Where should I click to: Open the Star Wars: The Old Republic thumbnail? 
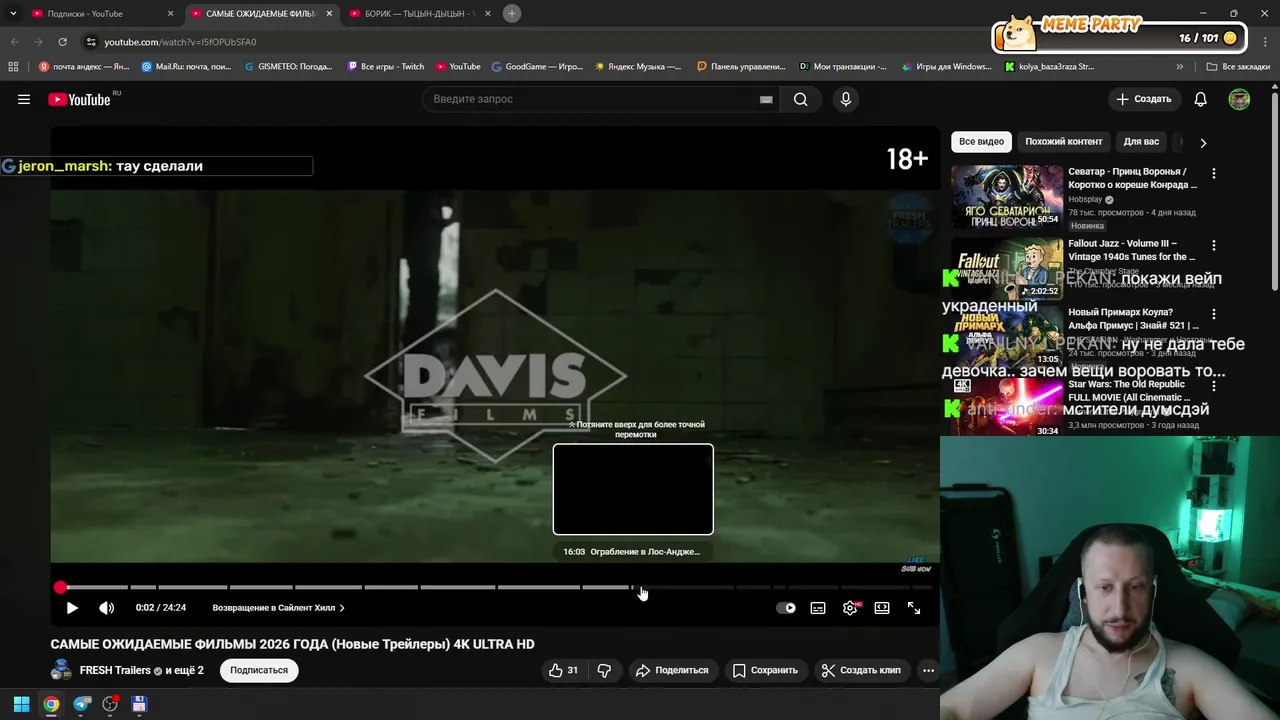(x=1007, y=406)
